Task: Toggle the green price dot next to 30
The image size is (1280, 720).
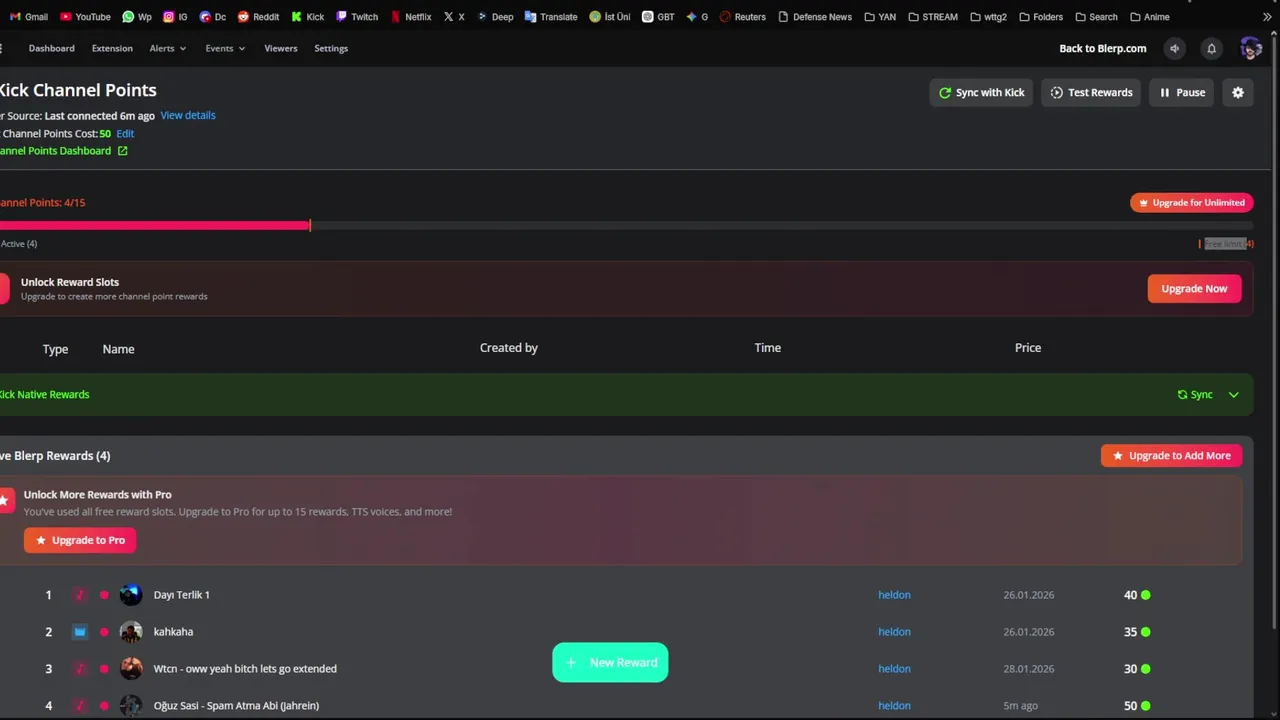Action: (x=1146, y=669)
